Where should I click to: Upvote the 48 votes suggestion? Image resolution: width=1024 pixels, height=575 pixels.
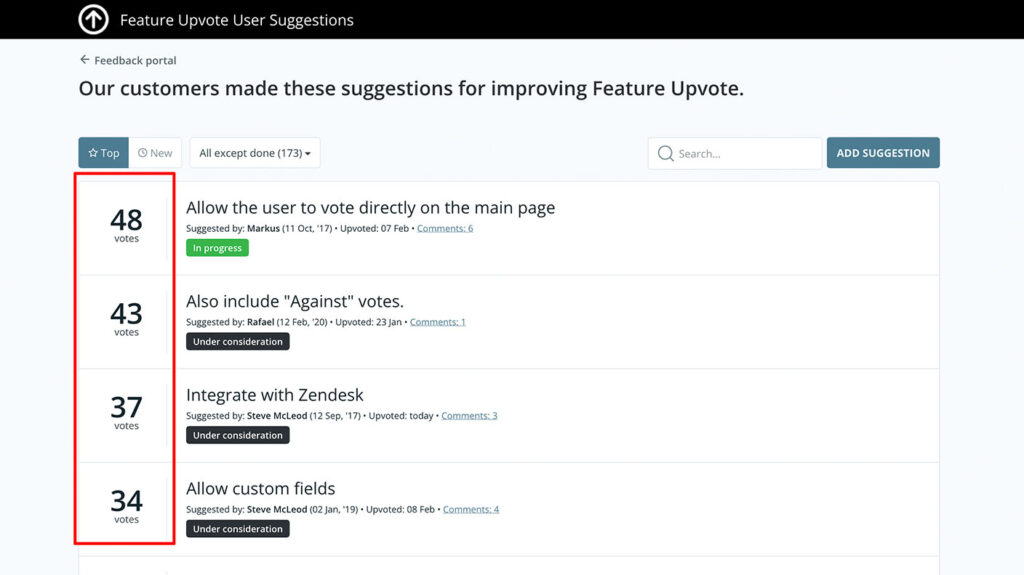pyautogui.click(x=126, y=226)
